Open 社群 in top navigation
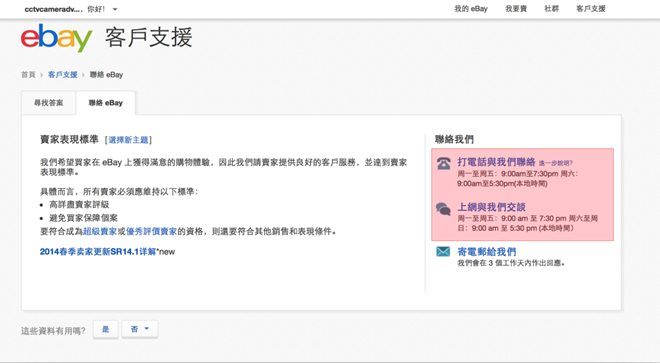 [551, 8]
